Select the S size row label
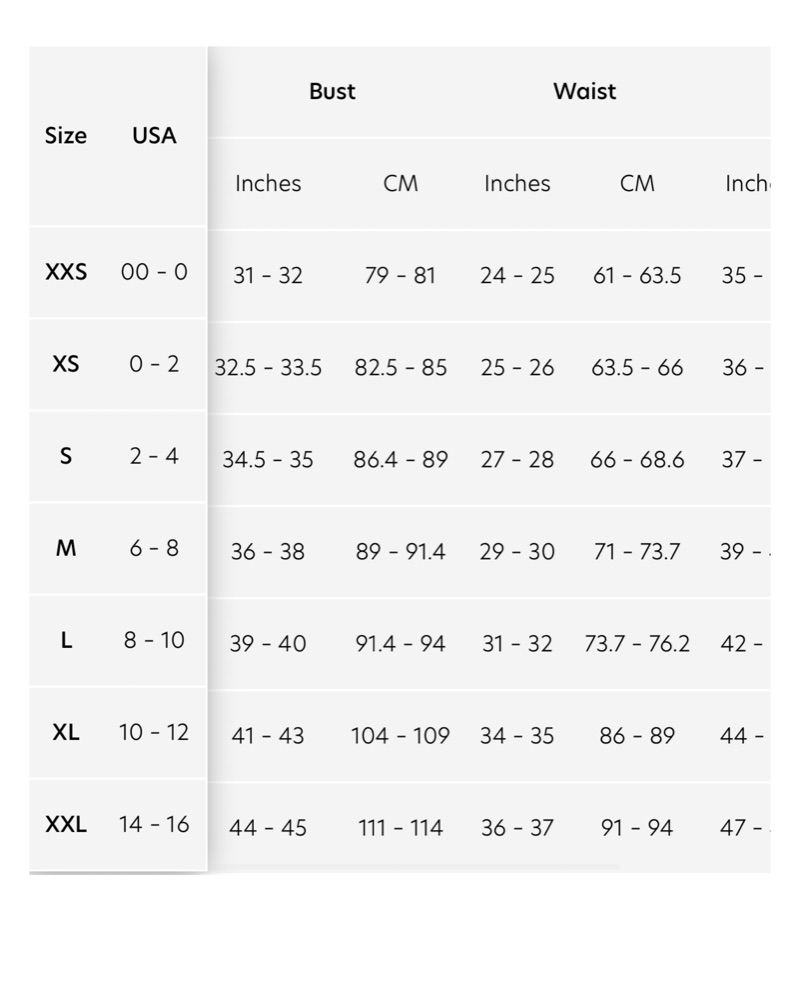This screenshot has width=801, height=1001. click(x=66, y=456)
